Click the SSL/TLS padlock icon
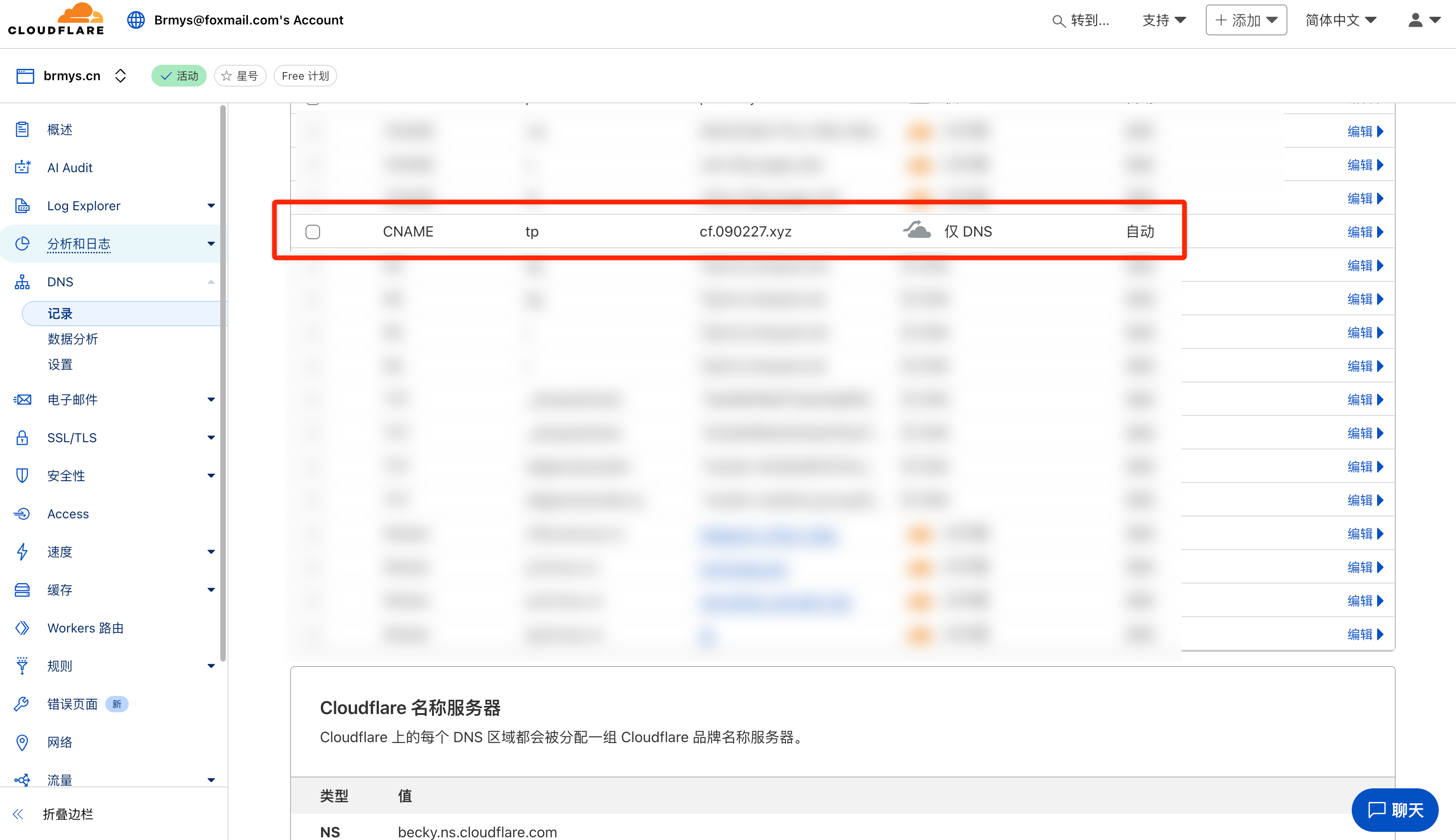The height and width of the screenshot is (840, 1456). (x=22, y=437)
